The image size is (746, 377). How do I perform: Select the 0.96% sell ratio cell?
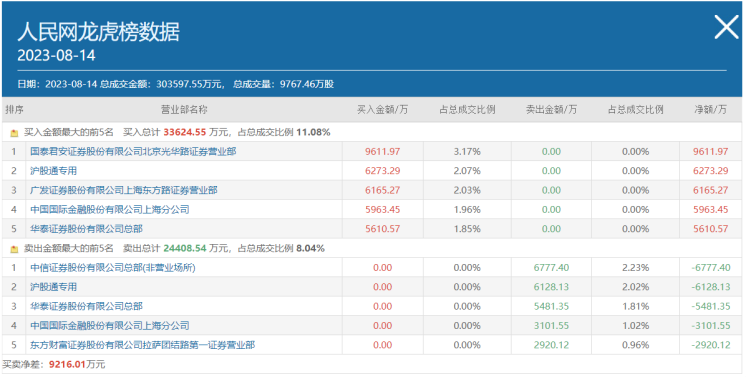tap(635, 345)
